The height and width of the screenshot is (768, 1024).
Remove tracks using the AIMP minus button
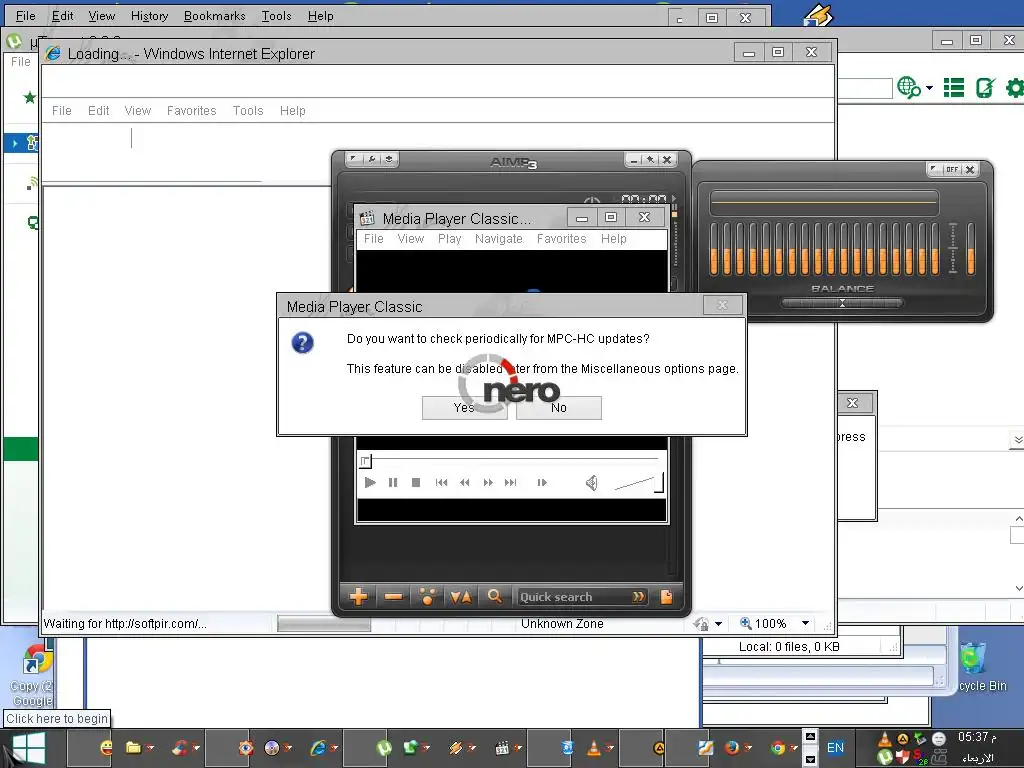[393, 596]
